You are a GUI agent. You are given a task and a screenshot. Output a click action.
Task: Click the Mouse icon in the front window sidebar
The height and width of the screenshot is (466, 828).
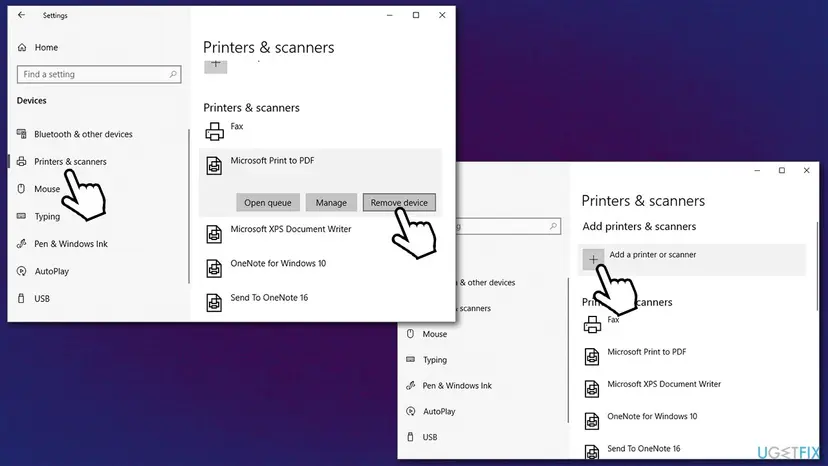21,189
